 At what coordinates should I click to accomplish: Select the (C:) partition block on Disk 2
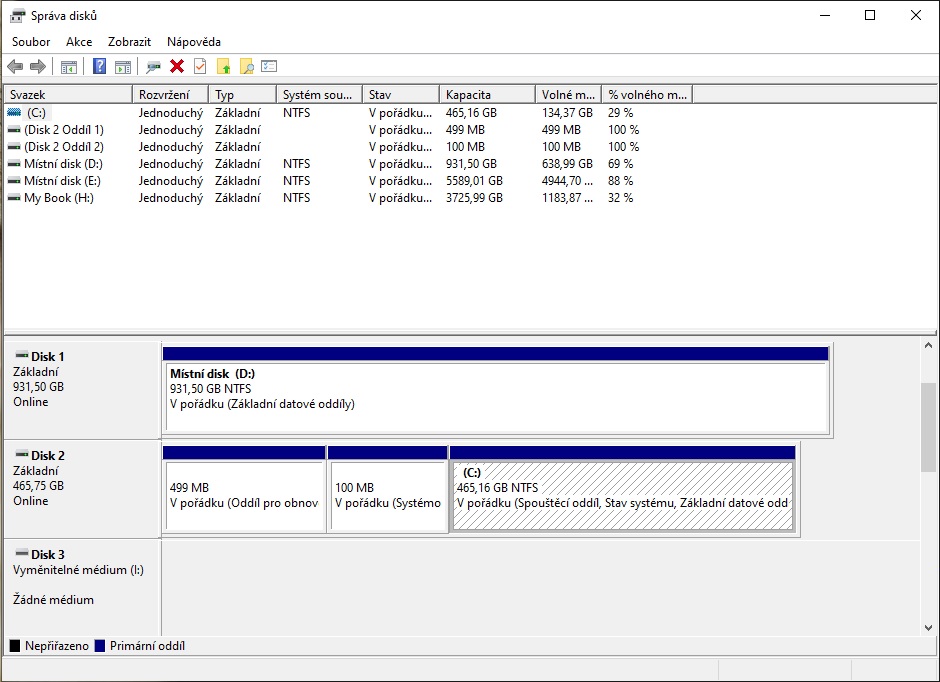622,496
